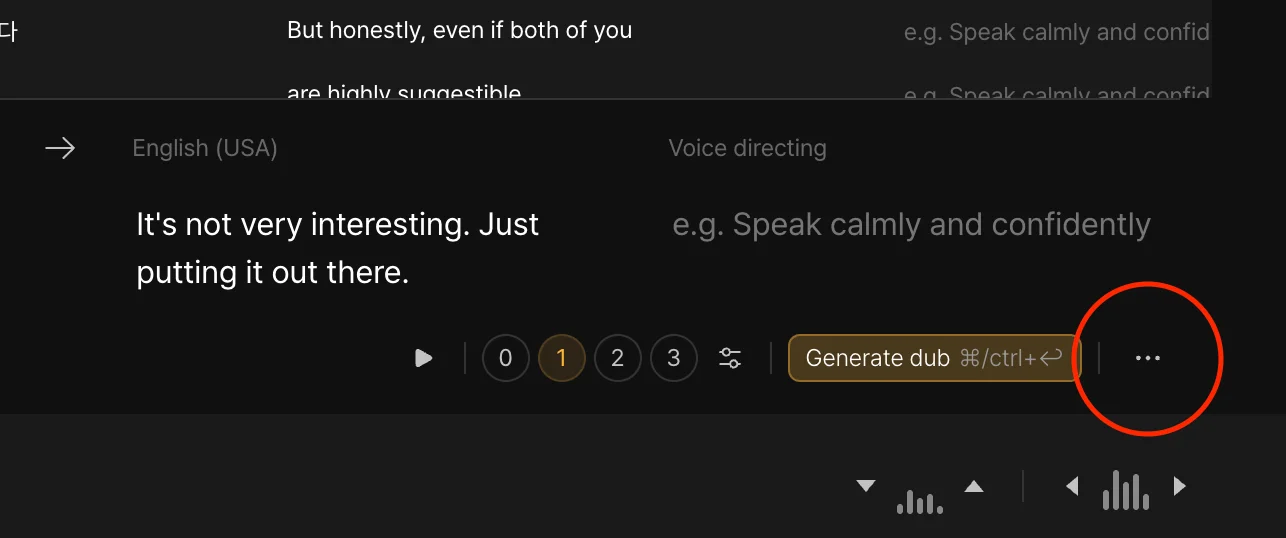Select take 0
Viewport: 1286px width, 538px height.
coord(506,358)
